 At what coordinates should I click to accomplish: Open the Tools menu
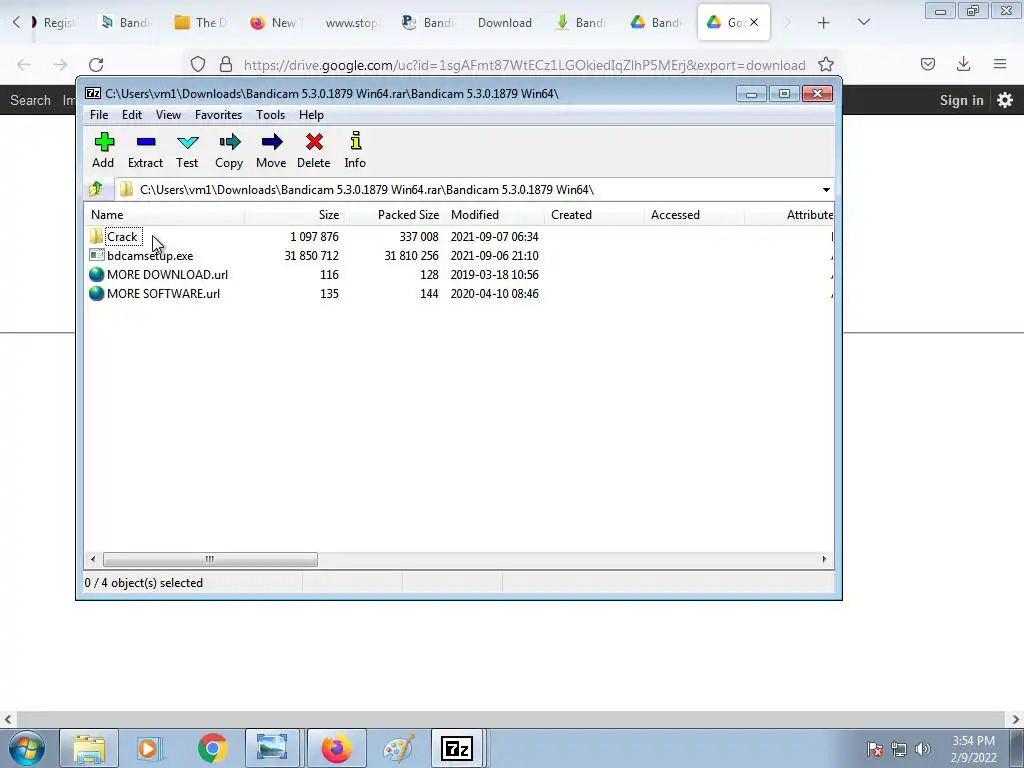coord(270,115)
